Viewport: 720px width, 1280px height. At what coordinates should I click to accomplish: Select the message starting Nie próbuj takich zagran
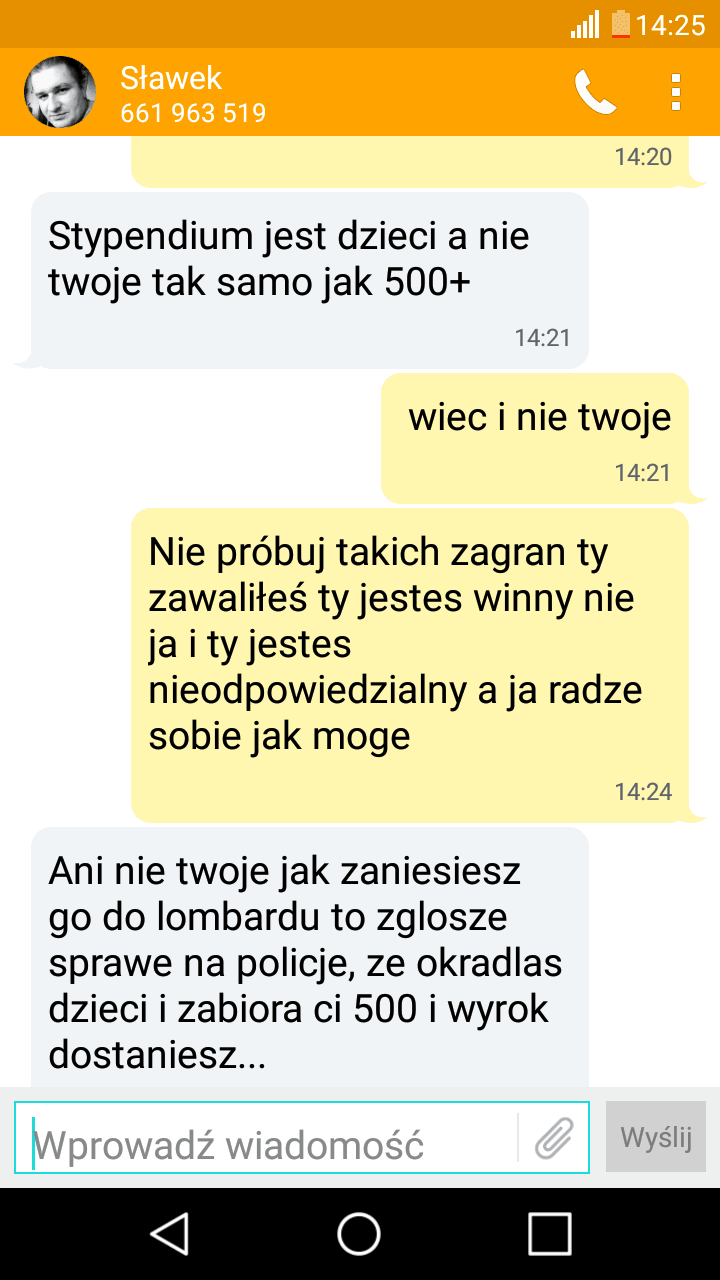pos(411,665)
